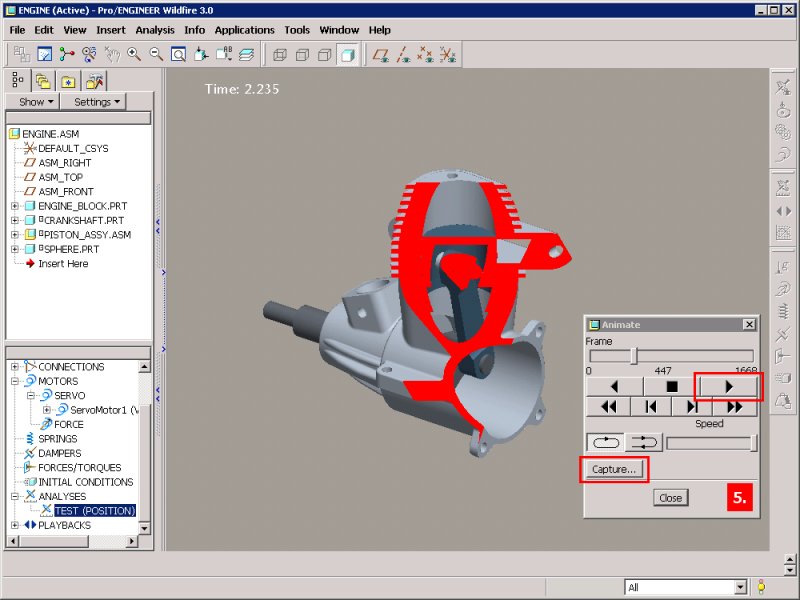Toggle coordinate systems display
This screenshot has height=600, width=800.
click(448, 54)
